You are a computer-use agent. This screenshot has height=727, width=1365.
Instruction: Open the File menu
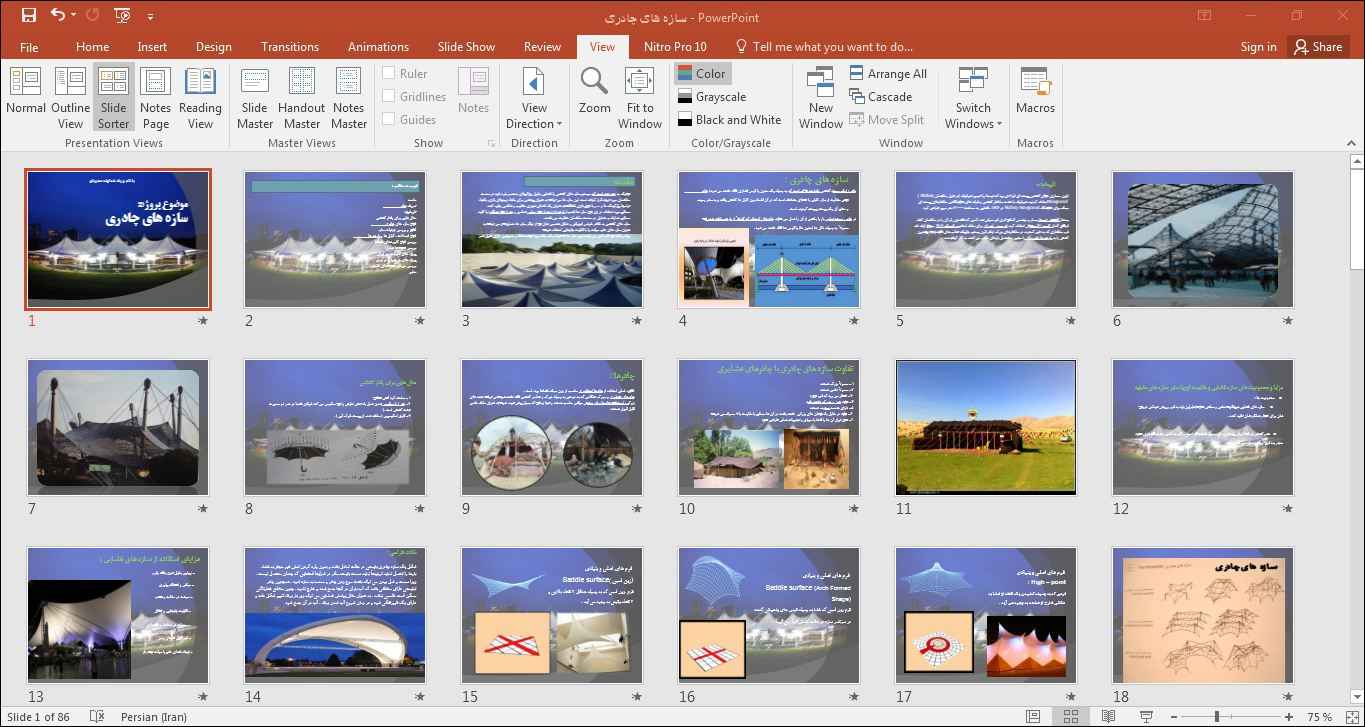pyautogui.click(x=29, y=46)
